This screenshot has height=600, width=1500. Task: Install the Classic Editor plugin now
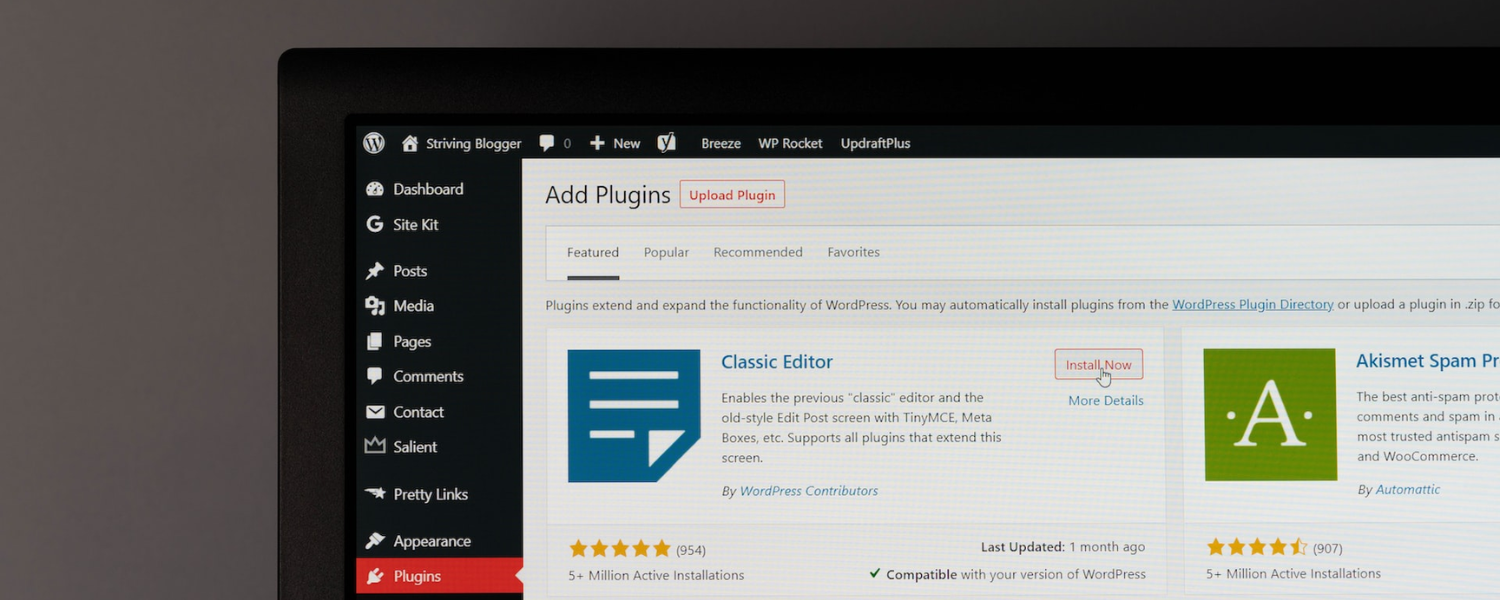1099,365
